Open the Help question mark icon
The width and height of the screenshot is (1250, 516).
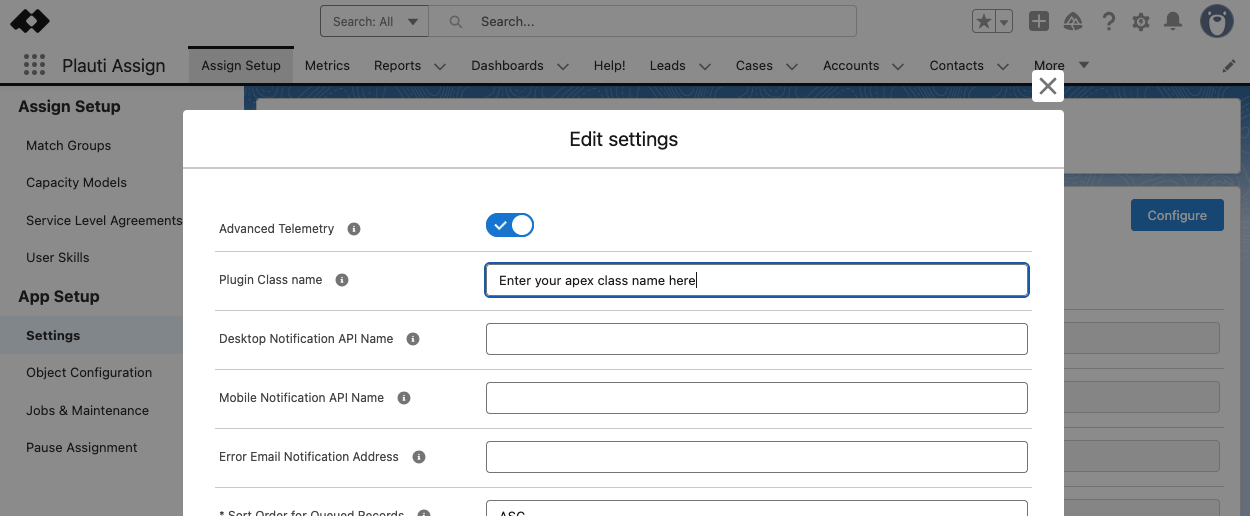[x=1108, y=21]
